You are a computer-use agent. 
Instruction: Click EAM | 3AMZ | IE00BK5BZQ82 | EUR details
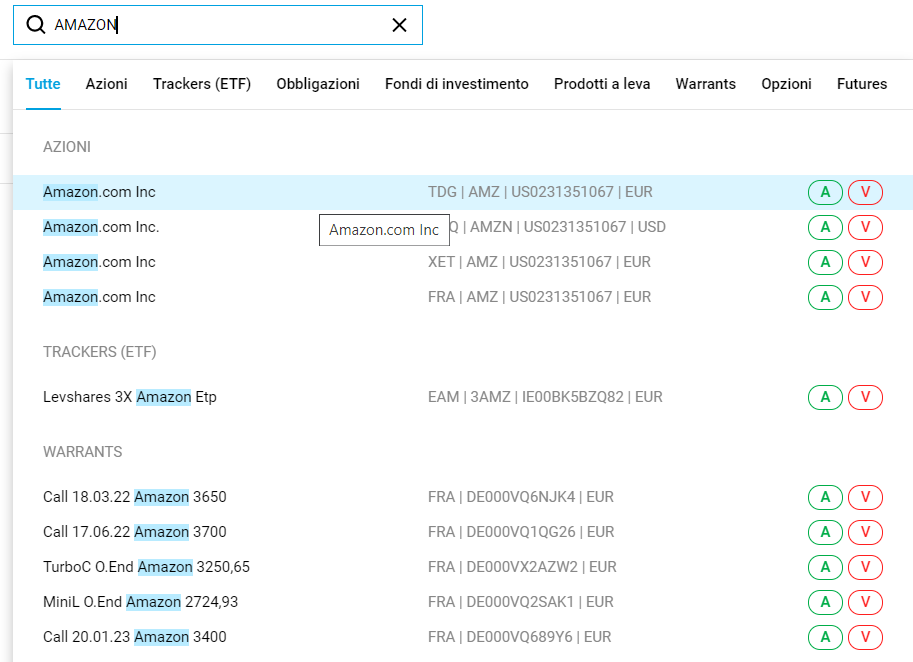point(545,397)
